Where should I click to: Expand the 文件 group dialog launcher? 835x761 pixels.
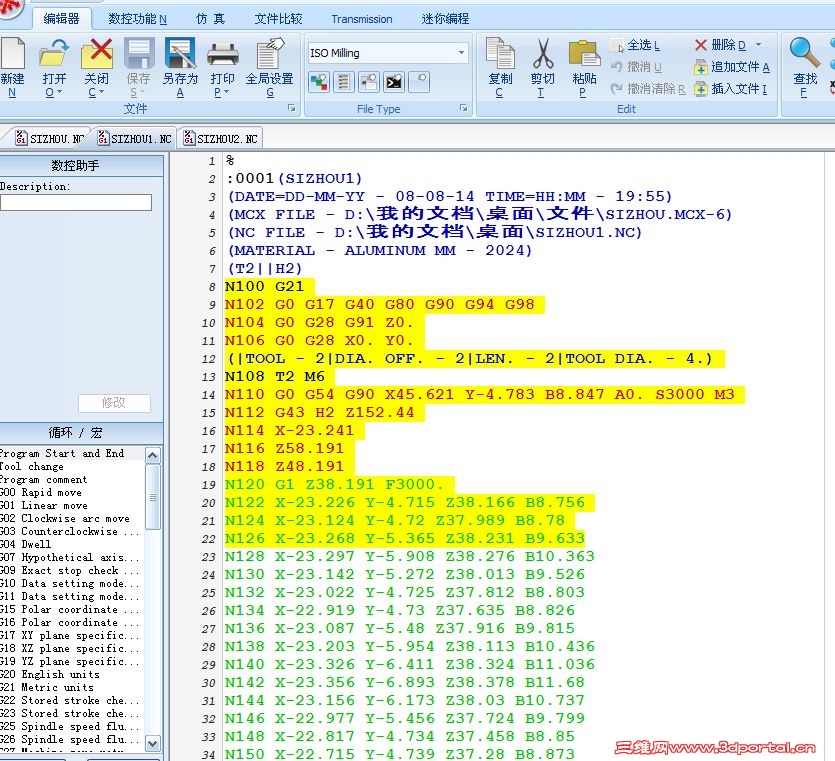coord(291,108)
